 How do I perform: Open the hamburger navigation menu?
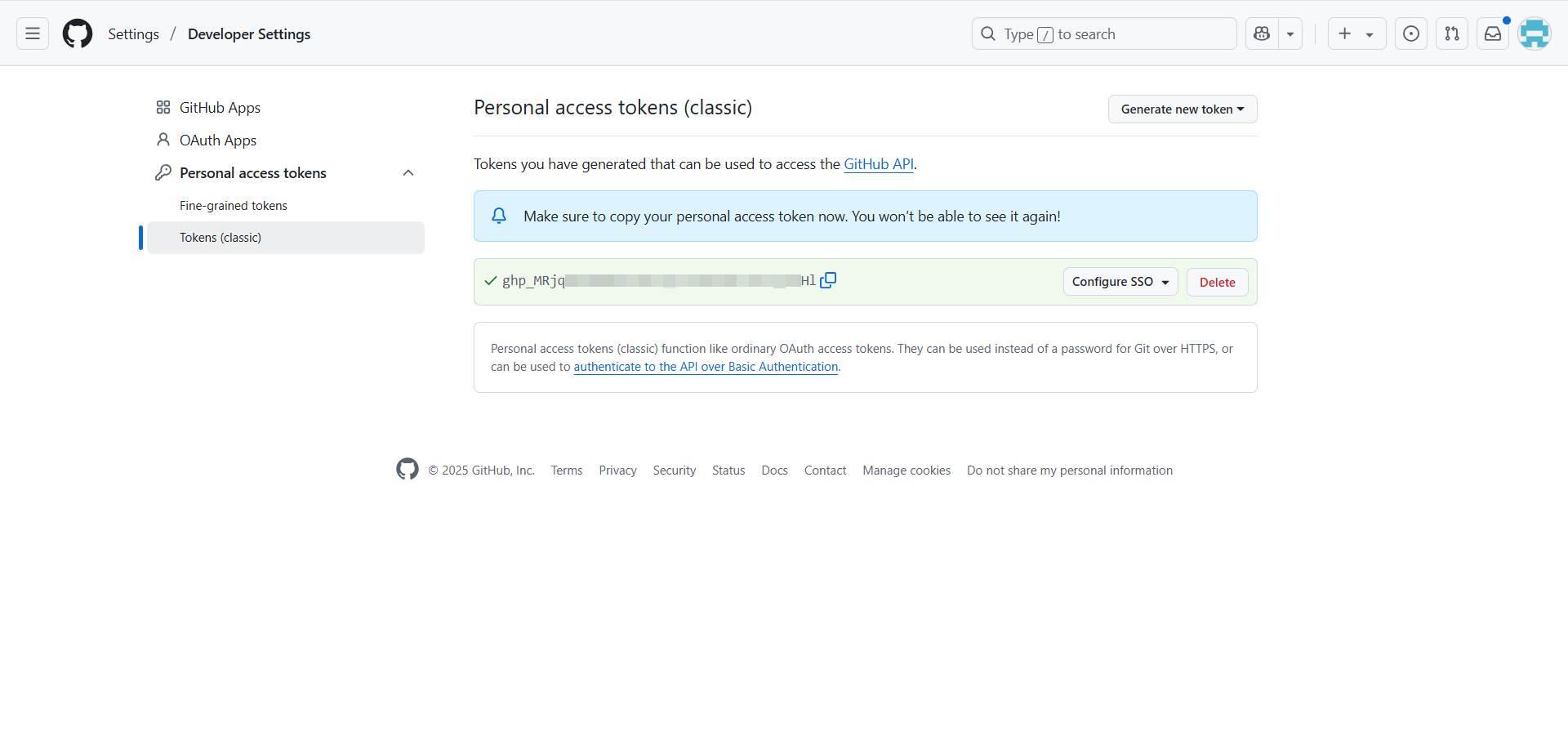pos(32,33)
